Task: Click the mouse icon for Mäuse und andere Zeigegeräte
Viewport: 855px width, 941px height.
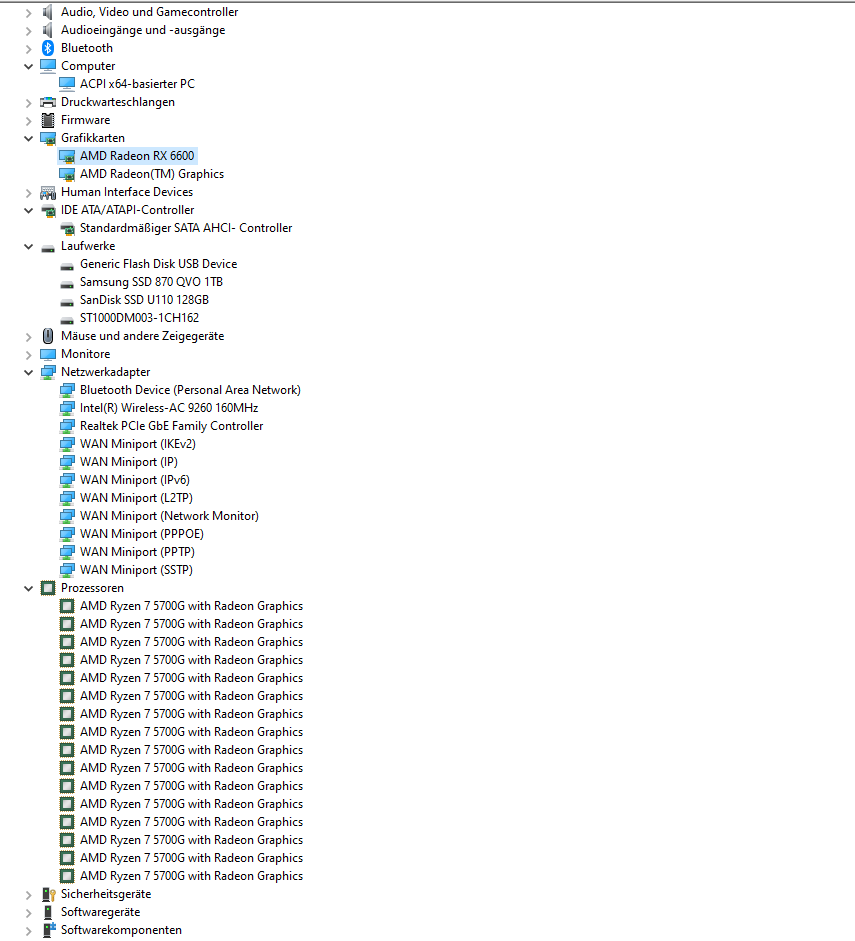Action: [x=48, y=336]
